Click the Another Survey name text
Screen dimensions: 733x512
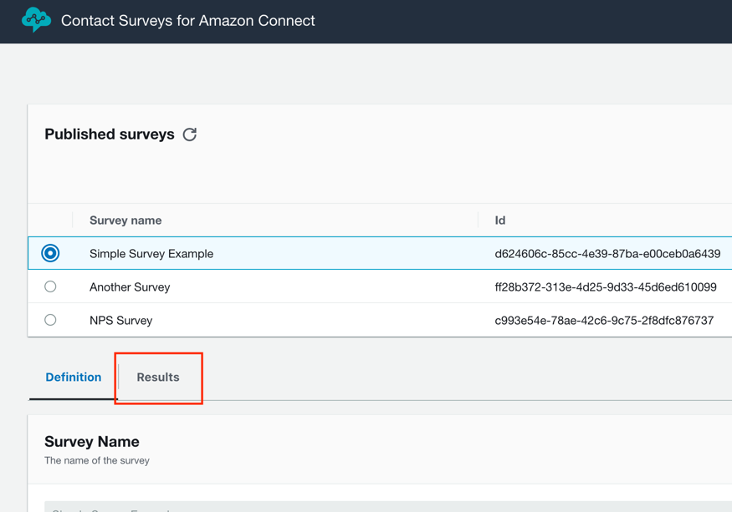(x=130, y=287)
